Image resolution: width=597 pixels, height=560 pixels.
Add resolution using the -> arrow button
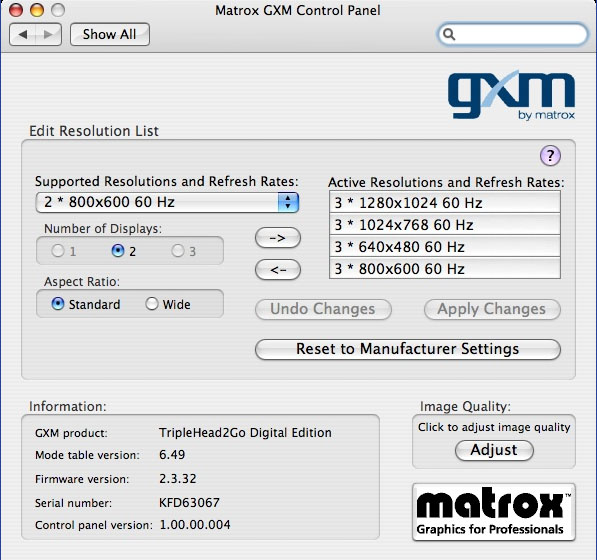pos(278,238)
